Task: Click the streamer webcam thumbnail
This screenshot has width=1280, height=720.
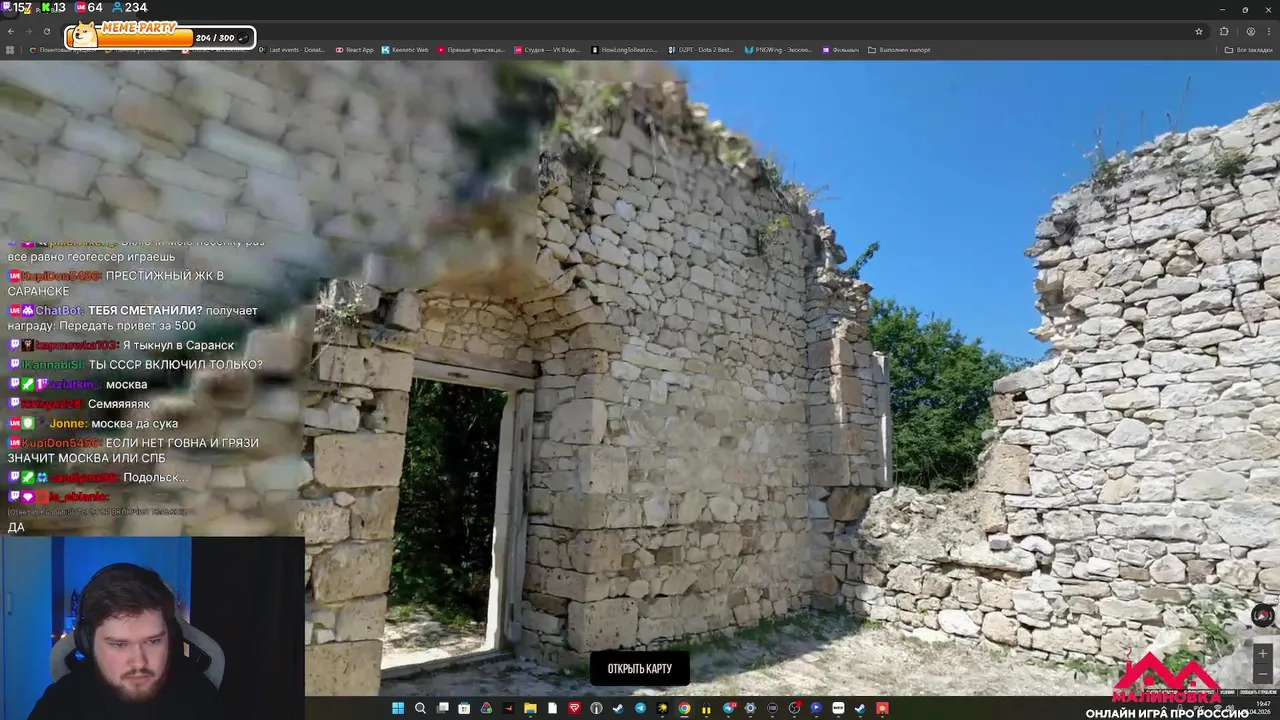Action: [x=152, y=628]
